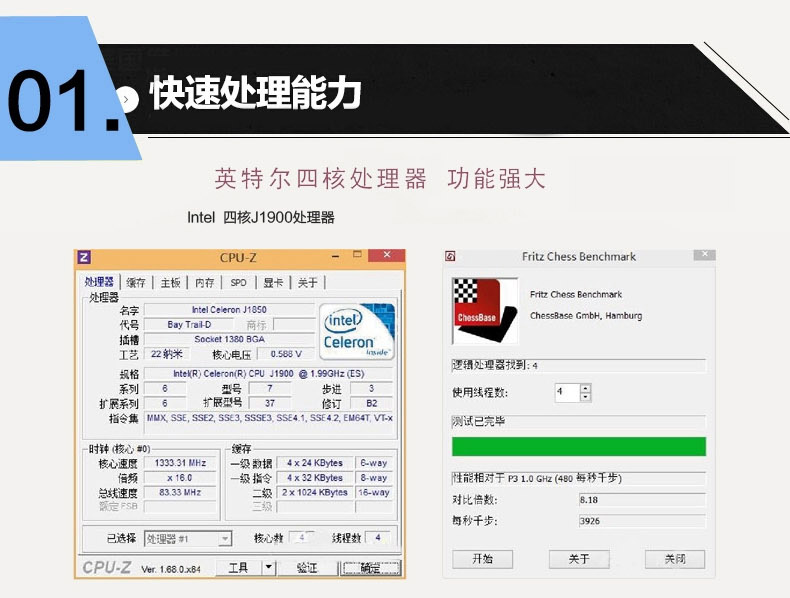The width and height of the screenshot is (790, 598).
Task: Click the 线程数 value field in CPU-Z
Action: click(x=377, y=538)
